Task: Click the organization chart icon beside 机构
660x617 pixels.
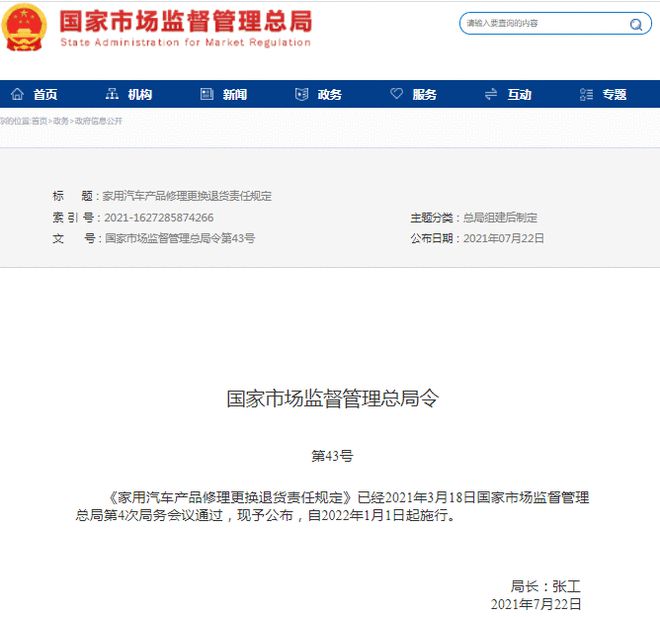Action: coord(112,93)
